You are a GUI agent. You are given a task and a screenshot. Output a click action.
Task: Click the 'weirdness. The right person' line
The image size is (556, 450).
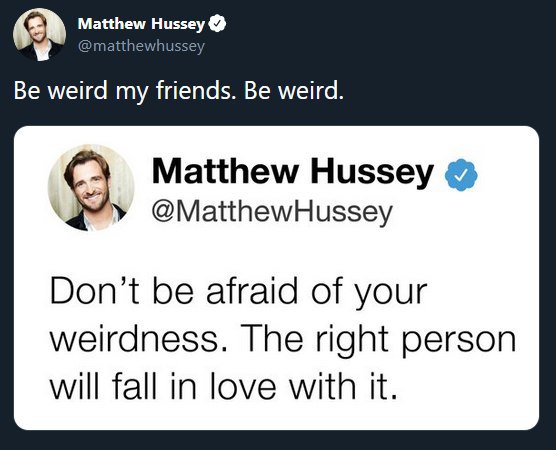click(283, 340)
